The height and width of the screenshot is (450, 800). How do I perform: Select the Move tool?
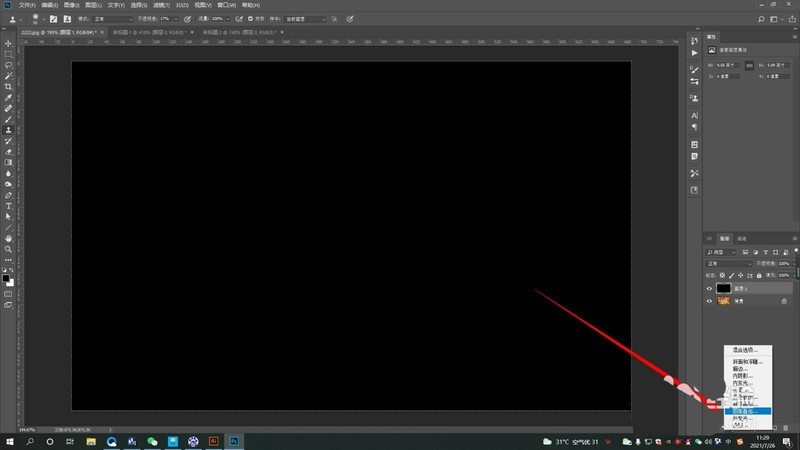click(8, 43)
